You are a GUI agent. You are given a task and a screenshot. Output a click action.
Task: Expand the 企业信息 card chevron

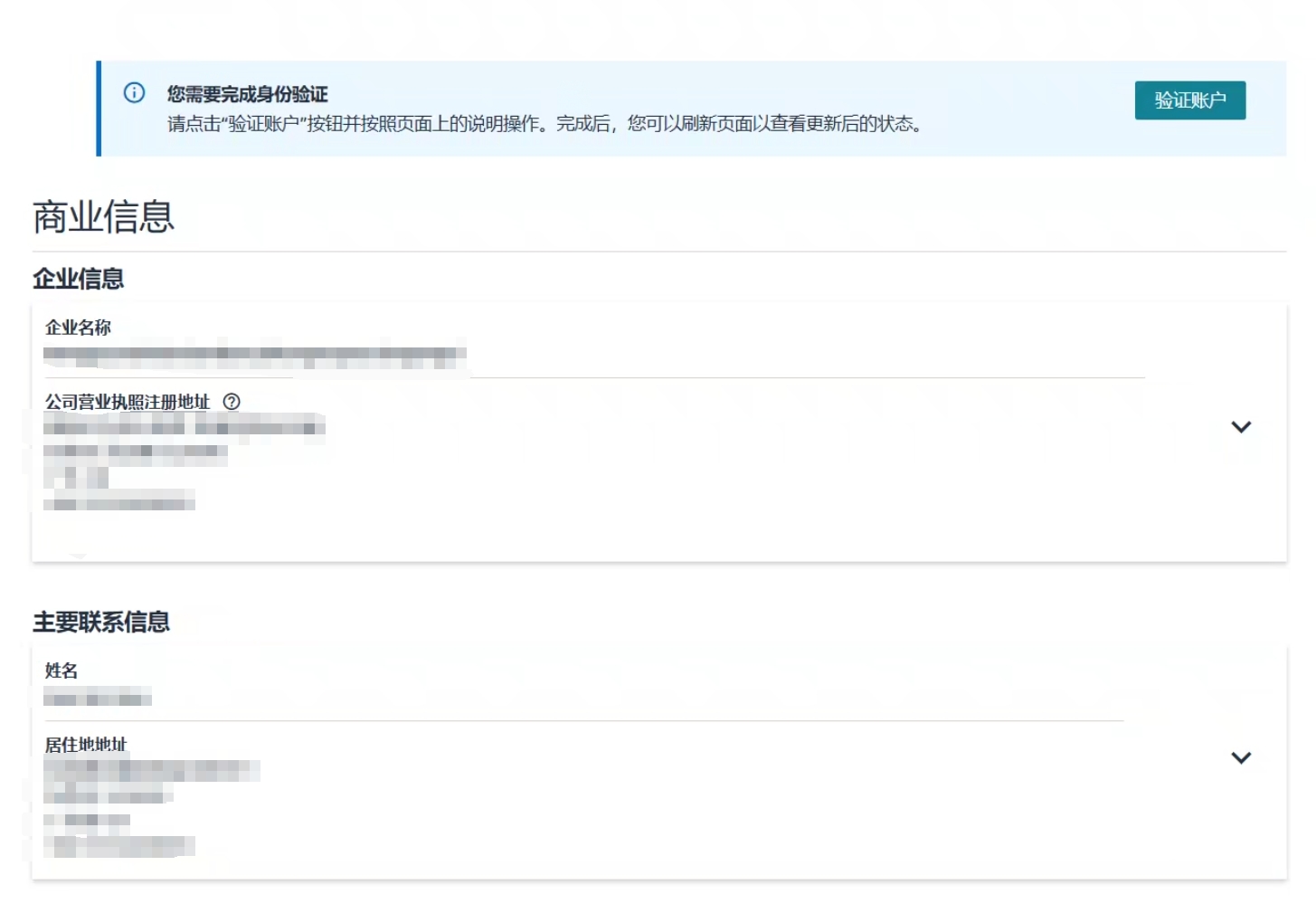pos(1240,427)
